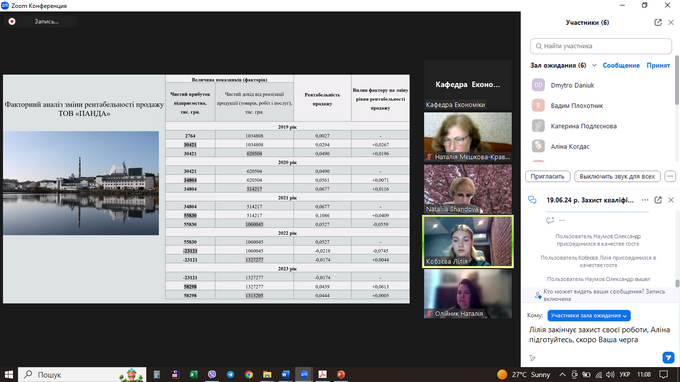This screenshot has height=382, width=680.
Task: Click the chat bubbles icon in the chat header
Action: click(x=532, y=200)
